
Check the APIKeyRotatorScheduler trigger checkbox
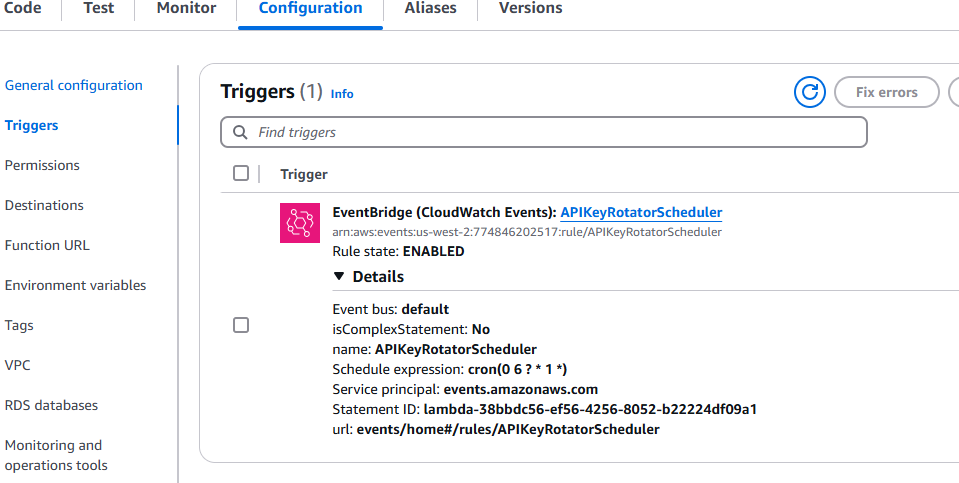(x=241, y=325)
